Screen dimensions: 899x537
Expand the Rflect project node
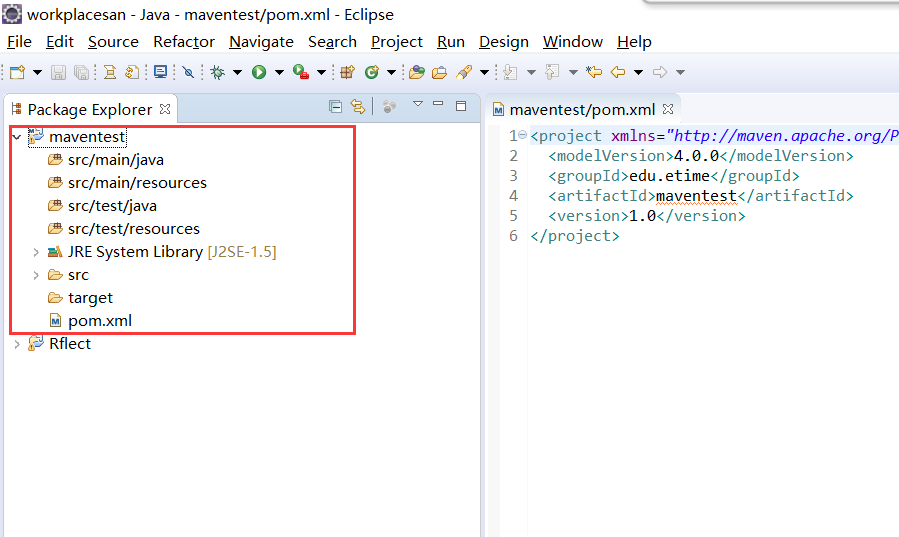tap(17, 344)
